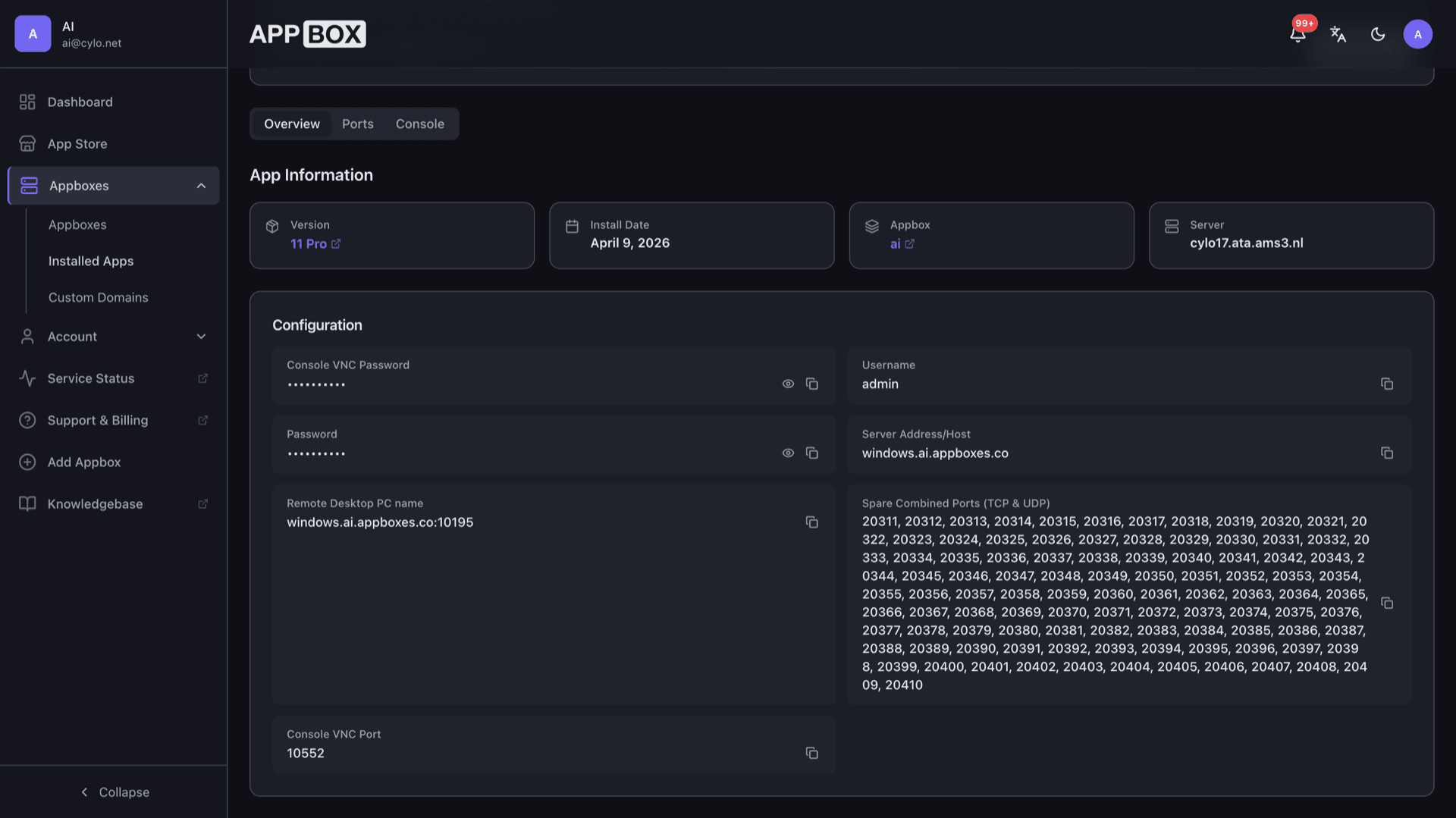This screenshot has width=1456, height=818.
Task: Click the ai@cylo.net account email
Action: click(92, 44)
